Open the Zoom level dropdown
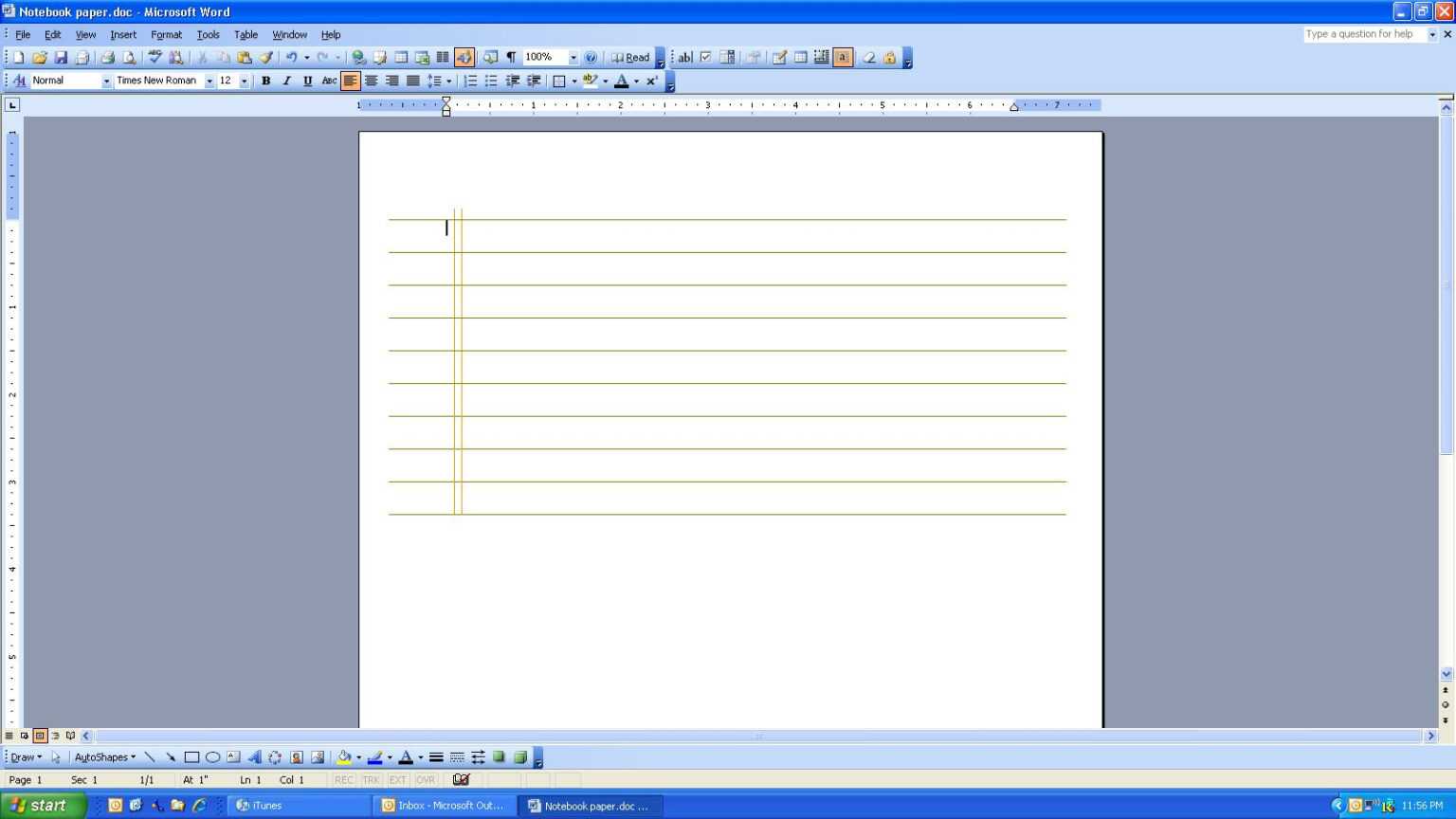Viewport: 1456px width, 819px height. tap(573, 57)
